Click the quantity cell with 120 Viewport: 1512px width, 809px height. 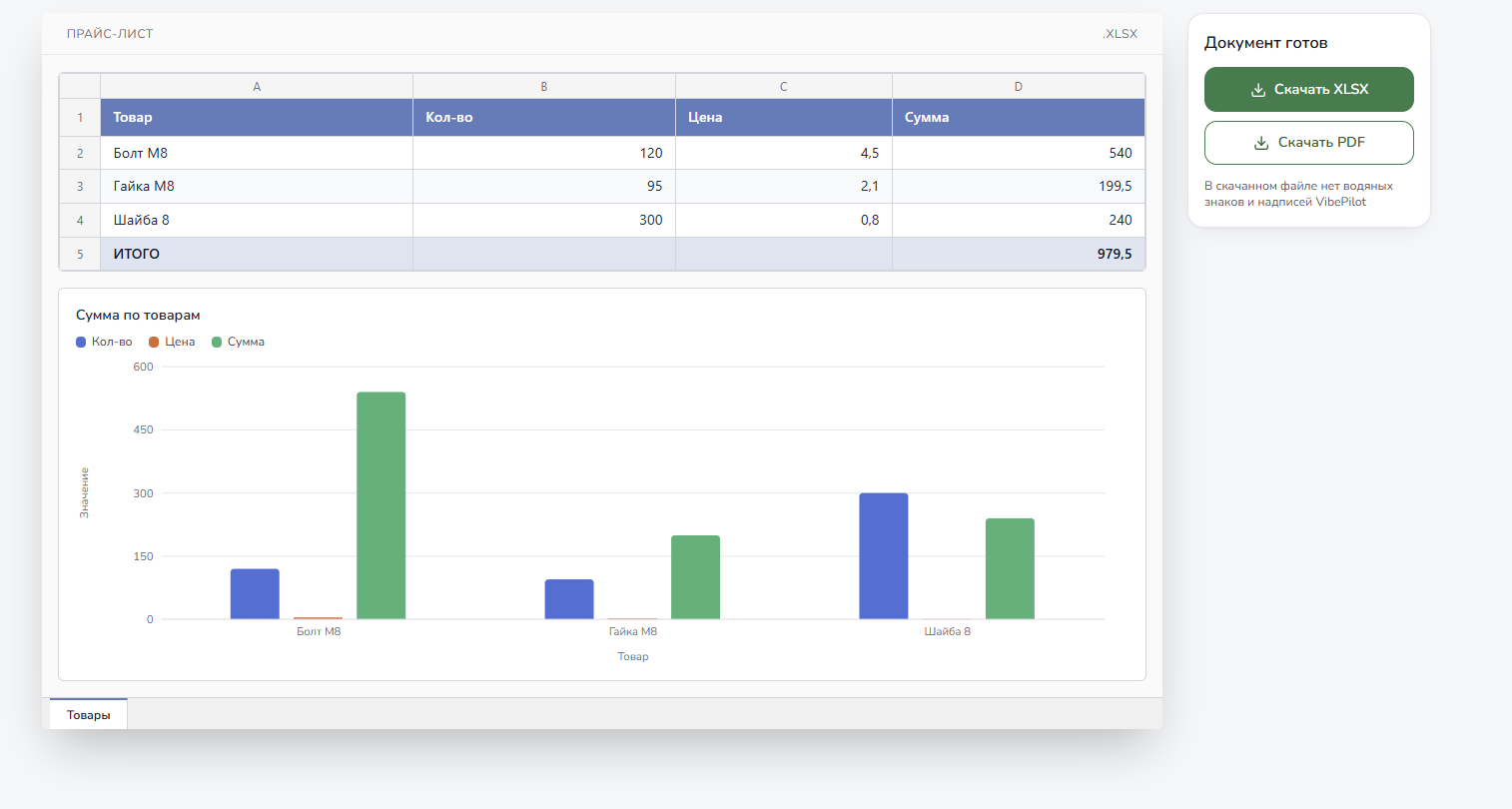[544, 153]
